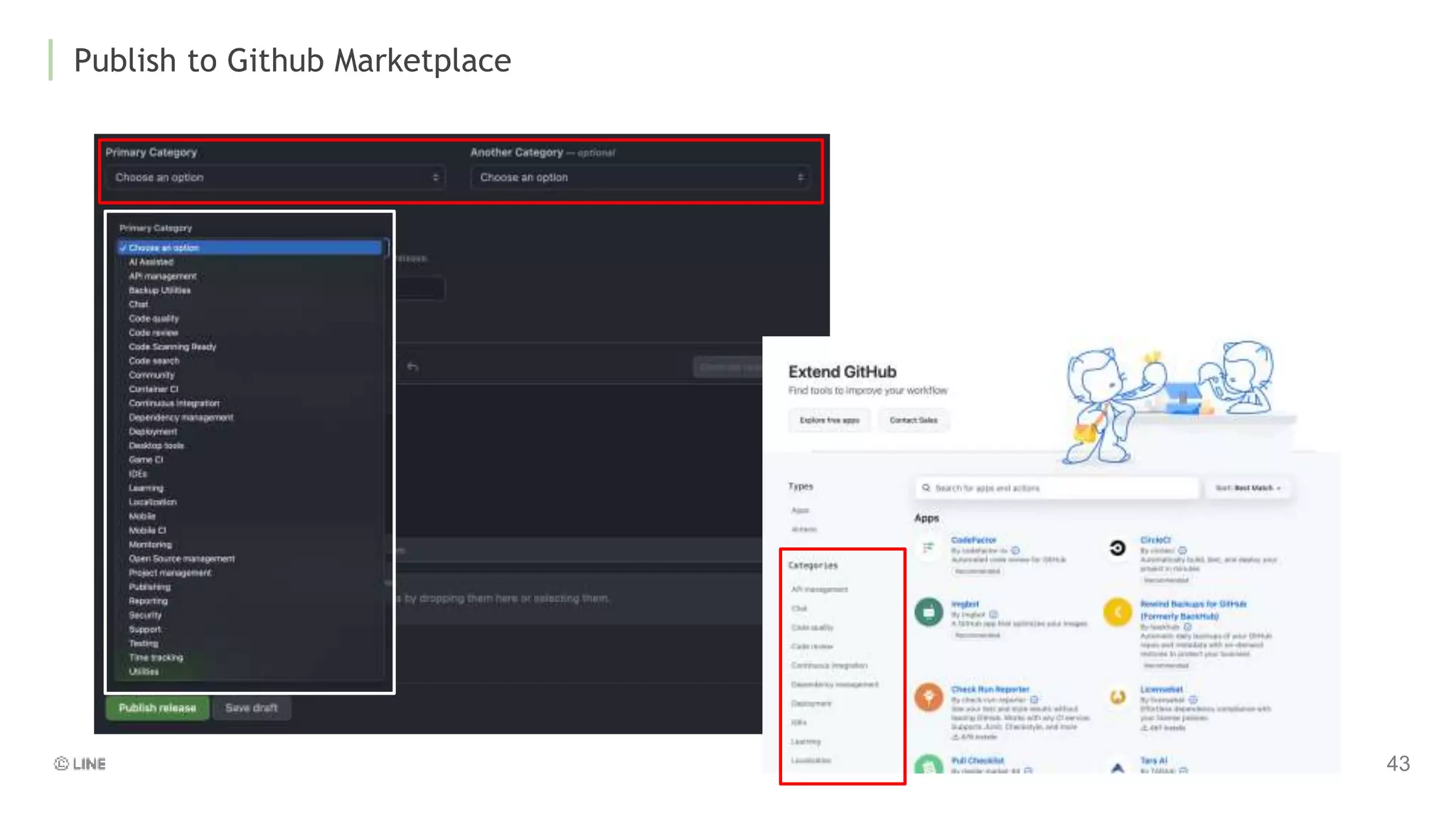The image size is (1456, 819).
Task: Click Explore free apps button
Action: (x=829, y=420)
